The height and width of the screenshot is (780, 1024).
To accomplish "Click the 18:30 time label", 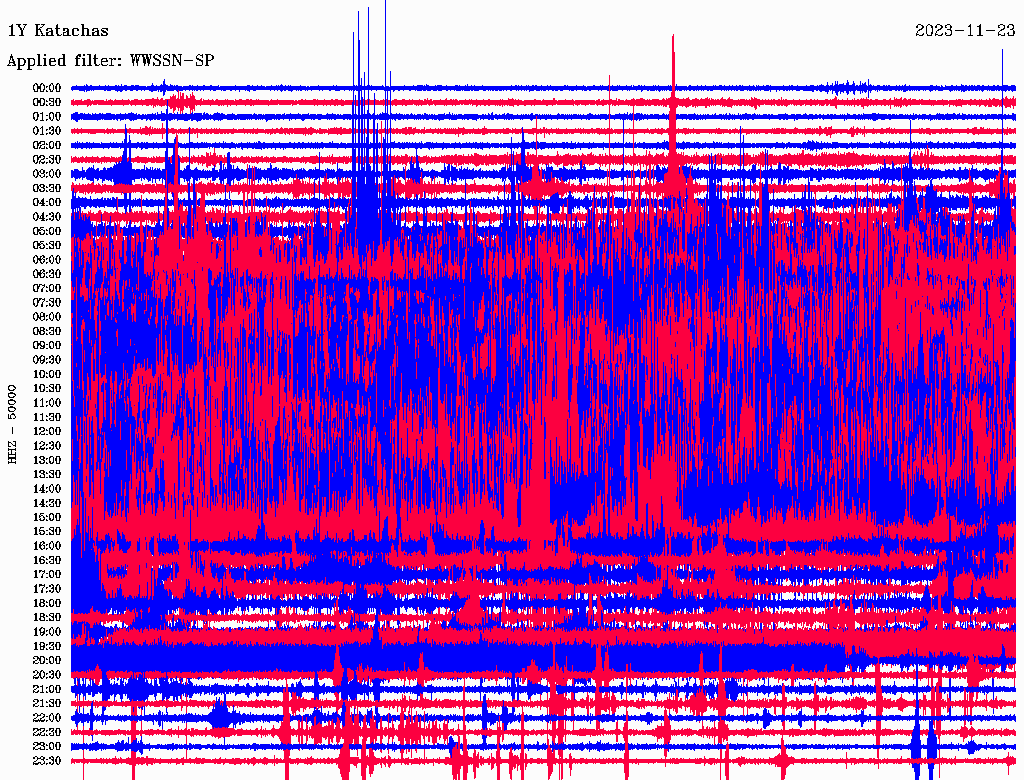I will [47, 618].
